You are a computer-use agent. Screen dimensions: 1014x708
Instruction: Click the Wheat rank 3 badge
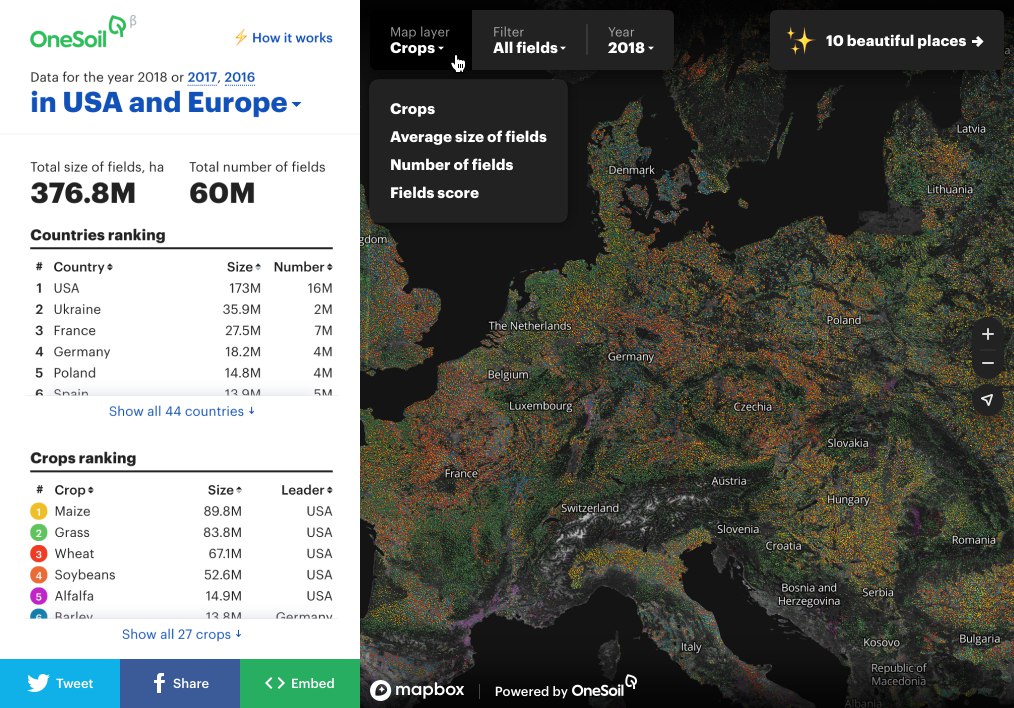(39, 554)
